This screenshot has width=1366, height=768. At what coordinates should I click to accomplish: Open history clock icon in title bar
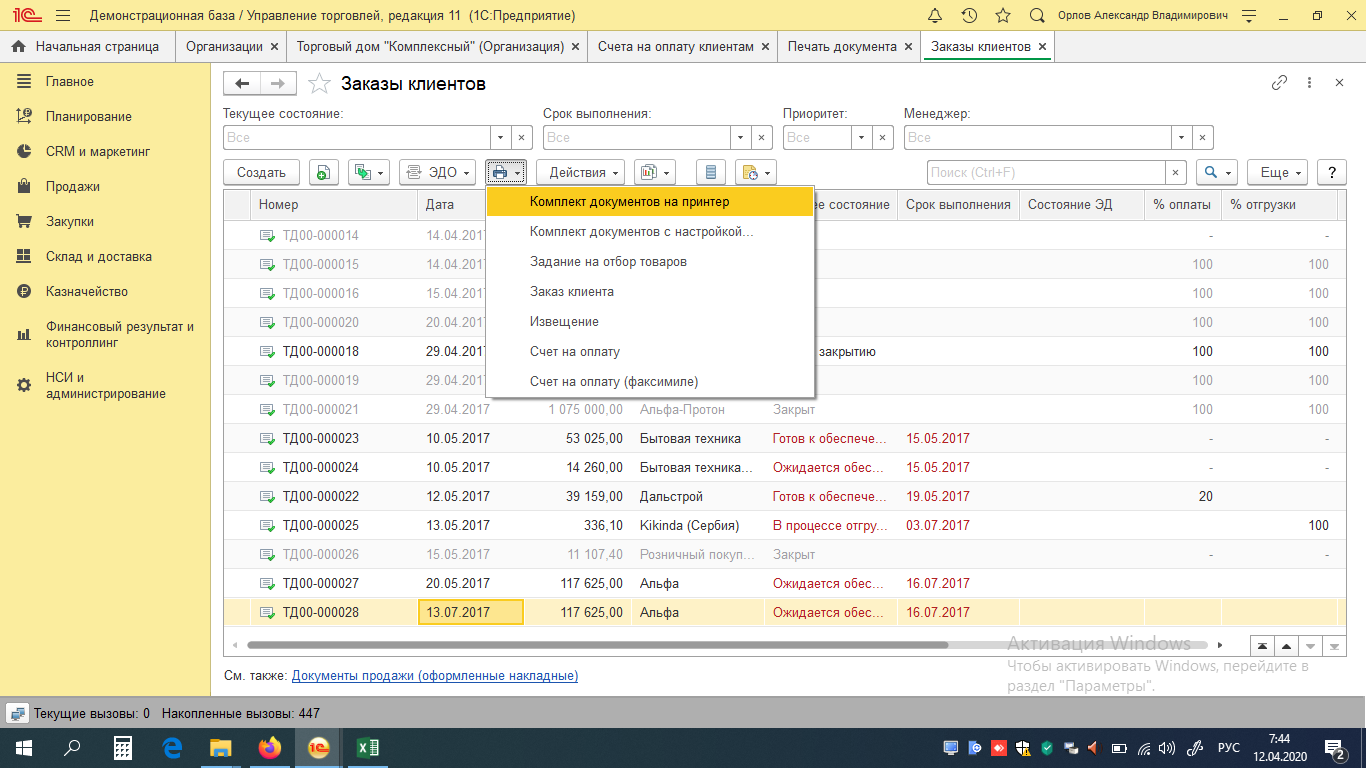click(x=969, y=16)
